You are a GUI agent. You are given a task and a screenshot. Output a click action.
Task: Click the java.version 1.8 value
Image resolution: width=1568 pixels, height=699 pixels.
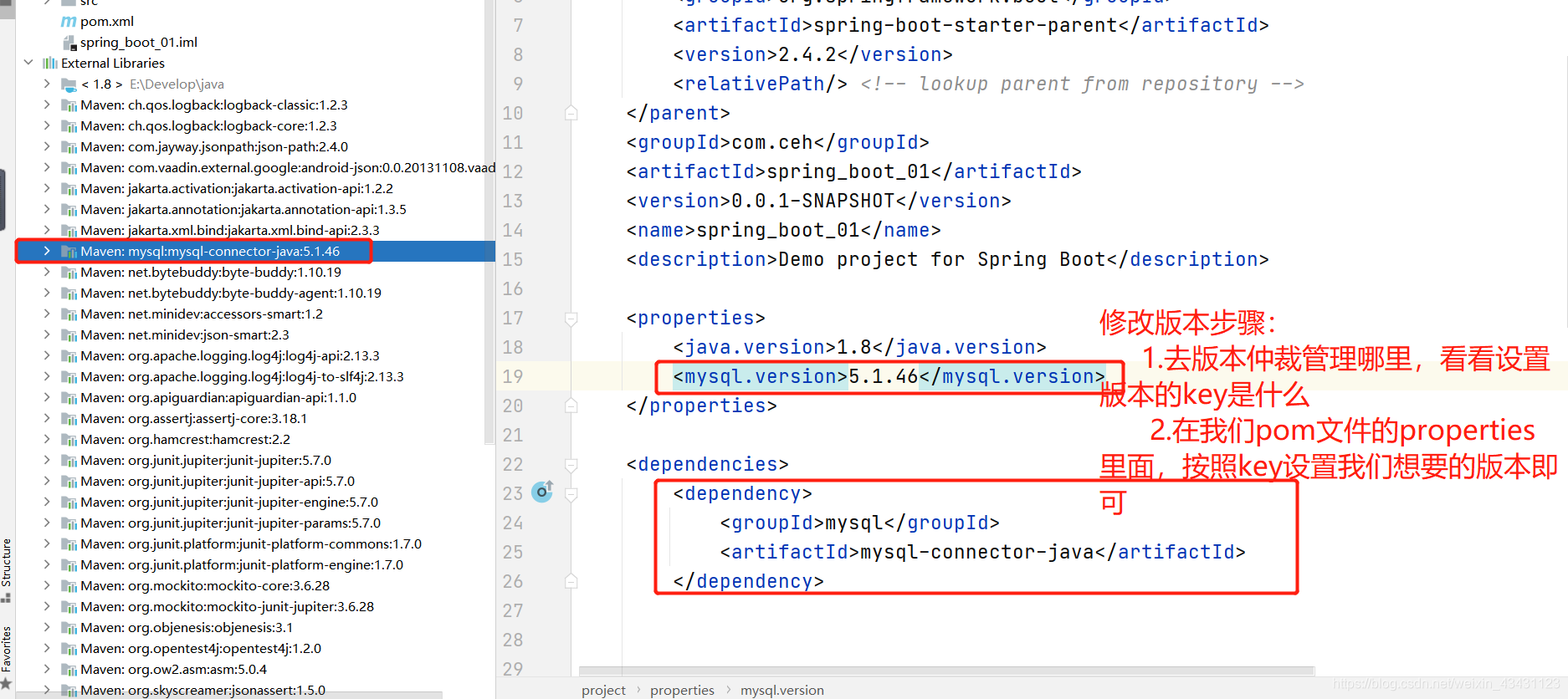tap(854, 348)
